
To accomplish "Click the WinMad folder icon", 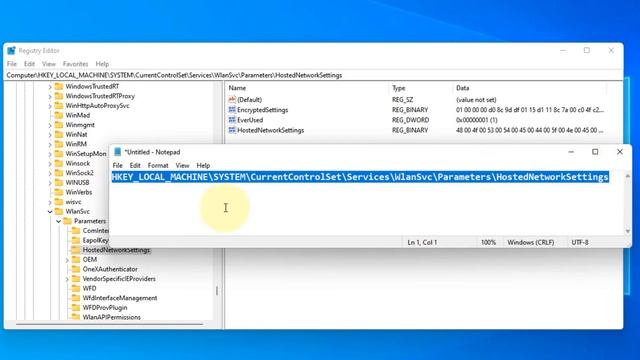I will [59, 115].
